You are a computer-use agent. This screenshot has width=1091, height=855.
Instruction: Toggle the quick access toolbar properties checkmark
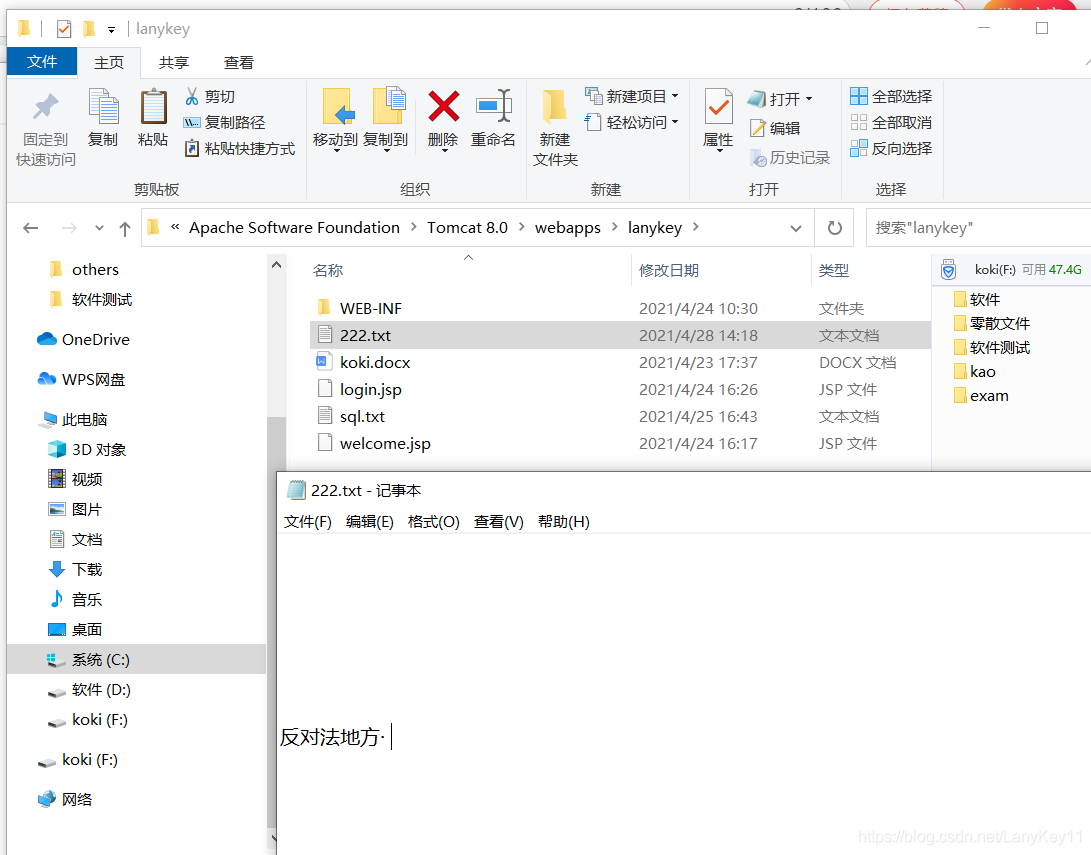(x=63, y=29)
